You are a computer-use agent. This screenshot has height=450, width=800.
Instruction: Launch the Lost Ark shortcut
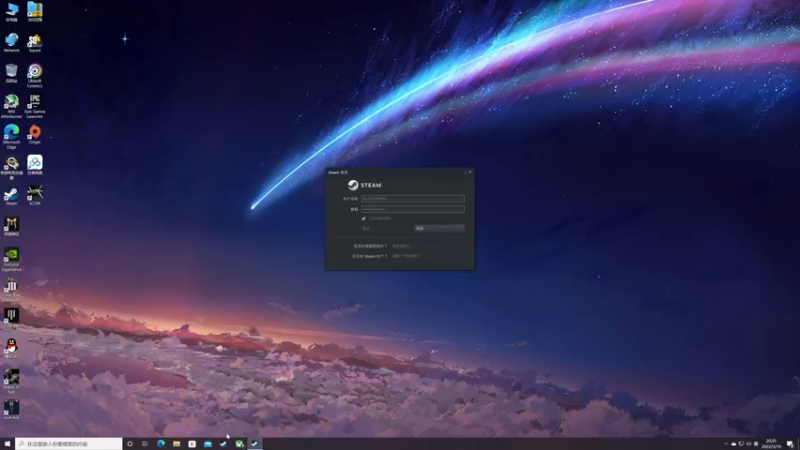coord(11,410)
